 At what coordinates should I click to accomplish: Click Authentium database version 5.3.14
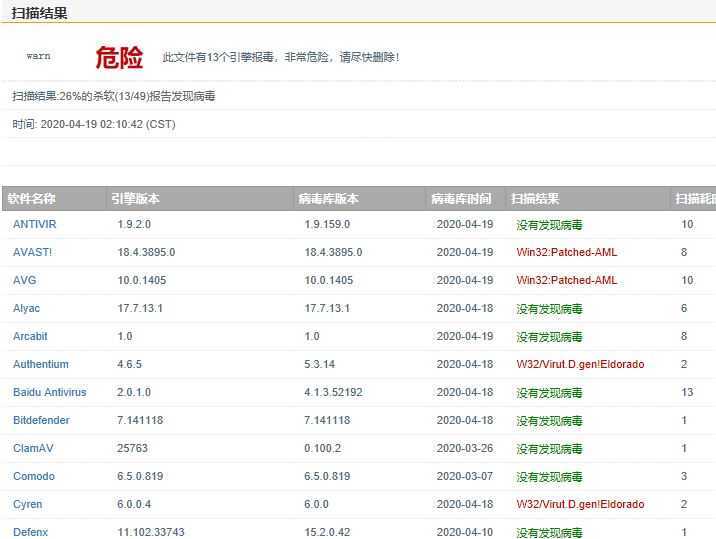[x=319, y=364]
